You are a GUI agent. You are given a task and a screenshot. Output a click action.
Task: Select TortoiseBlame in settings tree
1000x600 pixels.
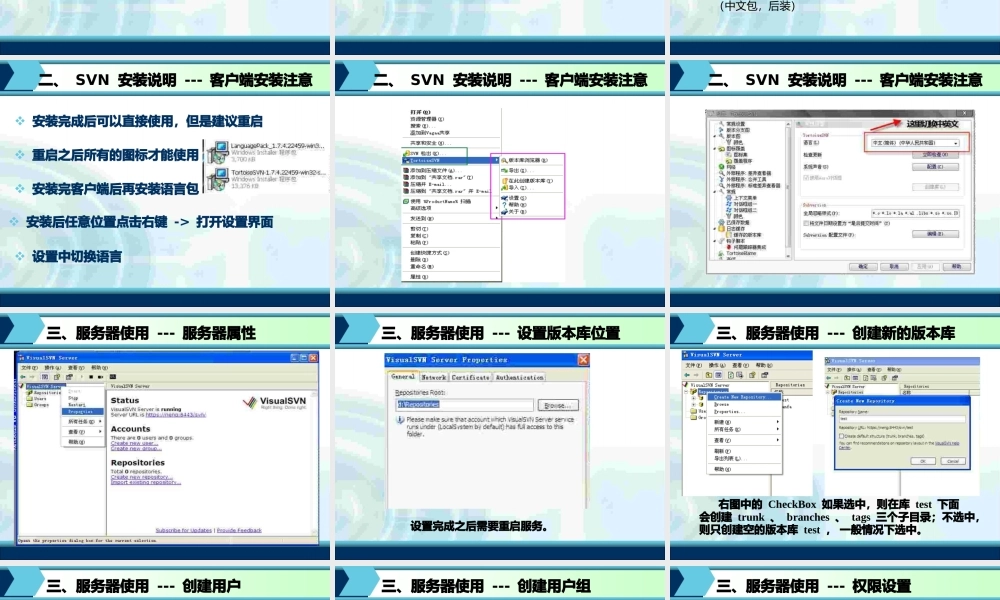pyautogui.click(x=741, y=253)
